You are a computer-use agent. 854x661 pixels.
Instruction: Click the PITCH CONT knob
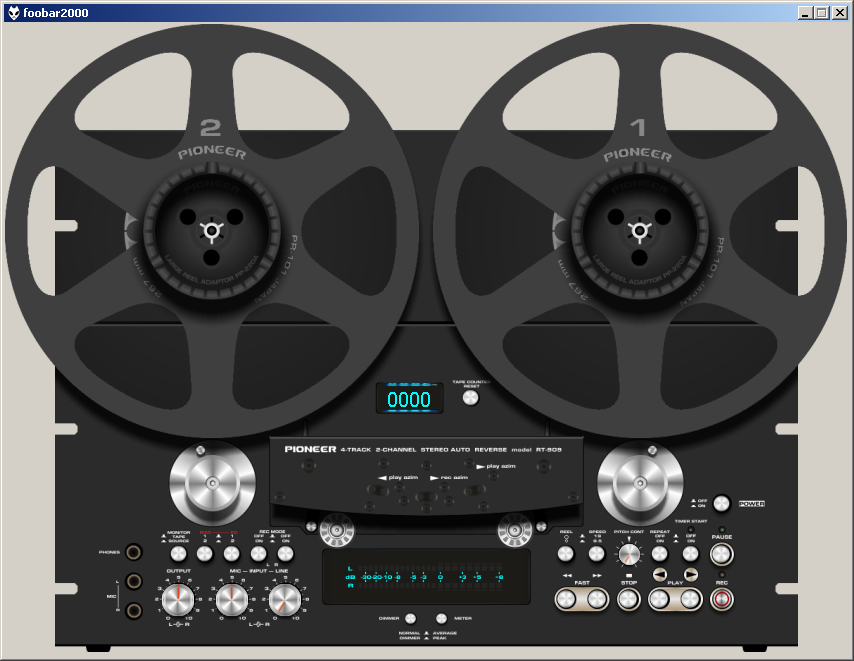628,553
